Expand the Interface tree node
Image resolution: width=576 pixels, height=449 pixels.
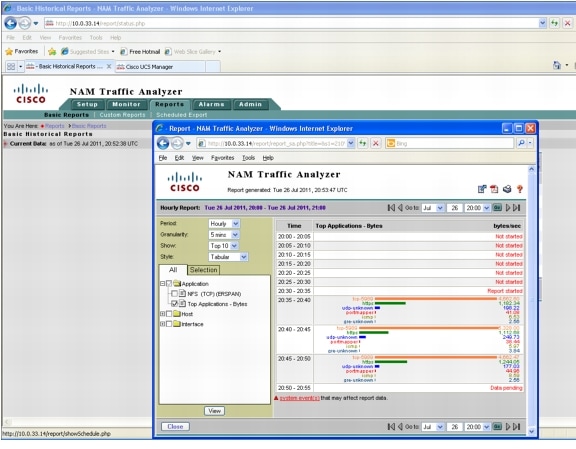click(162, 324)
